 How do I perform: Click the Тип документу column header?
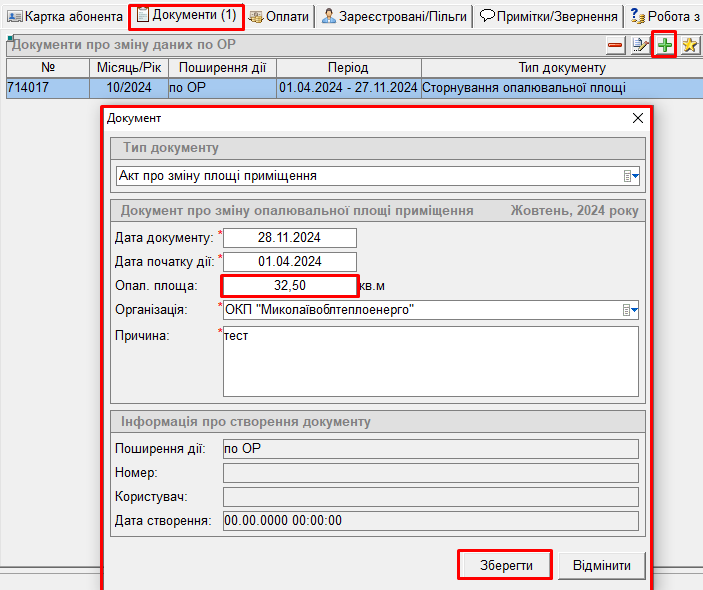click(561, 67)
